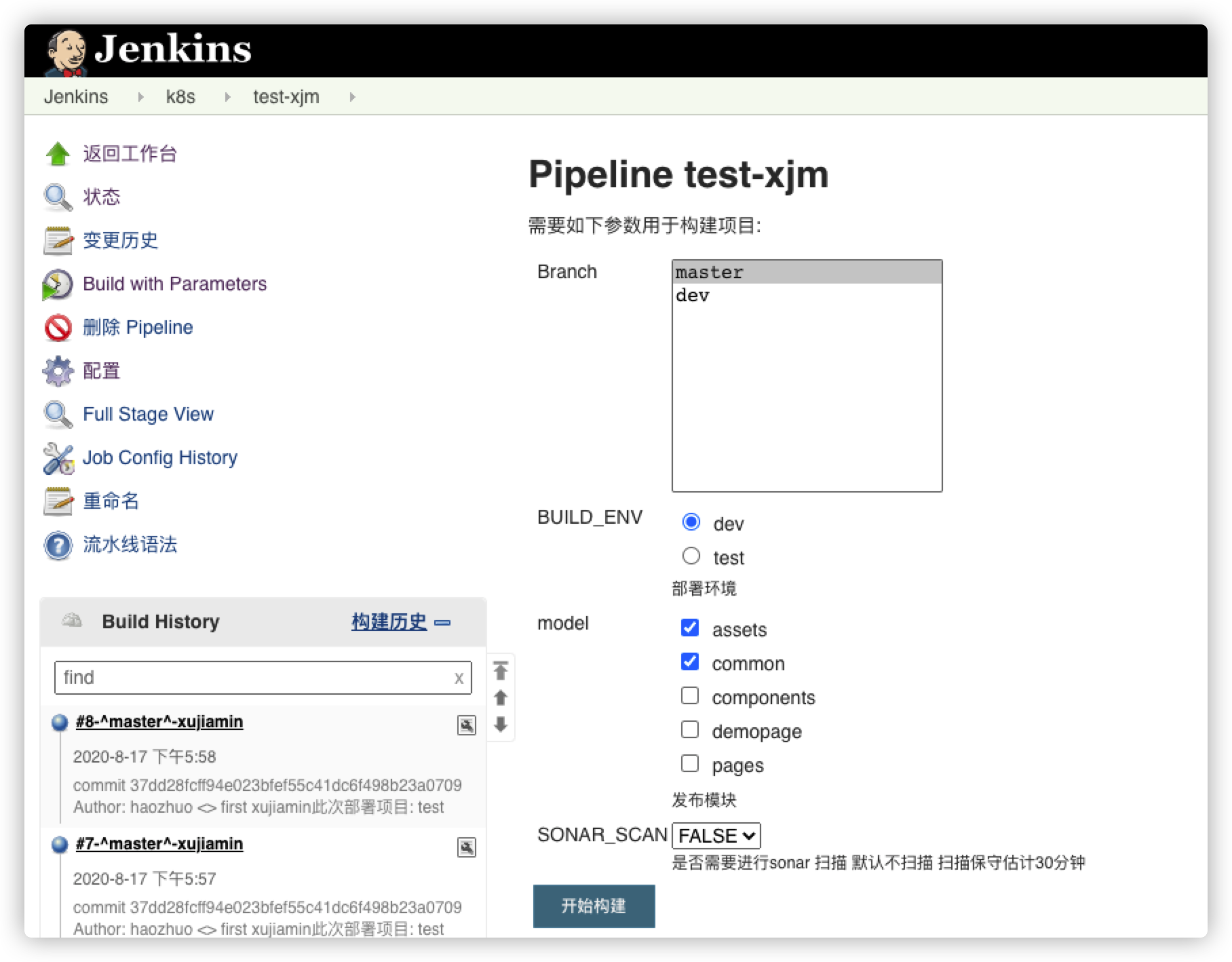Viewport: 1232px width, 962px height.
Task: Click the Jenkins breadcrumb link
Action: point(76,96)
